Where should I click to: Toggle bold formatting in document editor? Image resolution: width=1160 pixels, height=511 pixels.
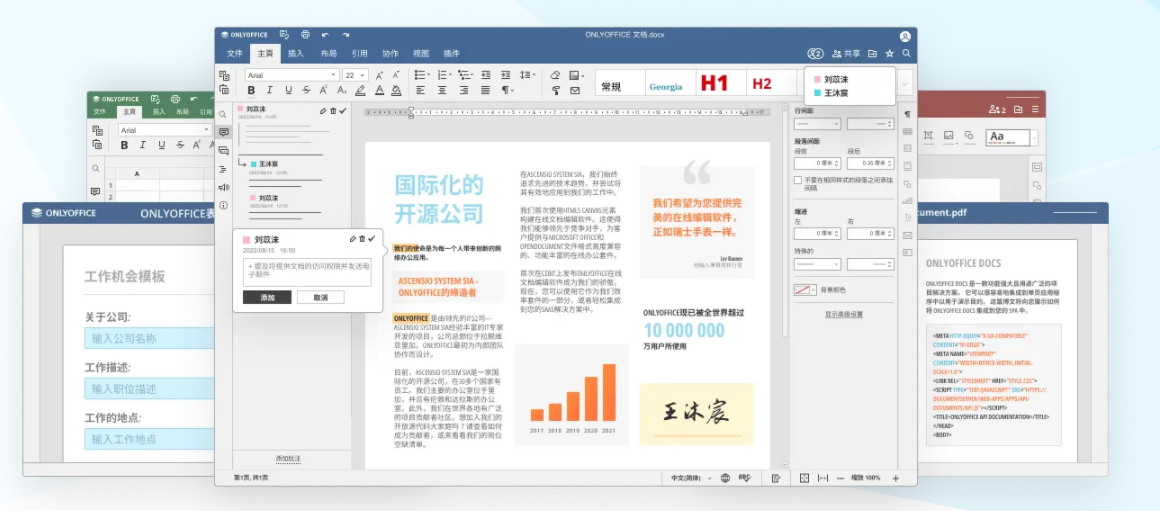click(x=252, y=90)
